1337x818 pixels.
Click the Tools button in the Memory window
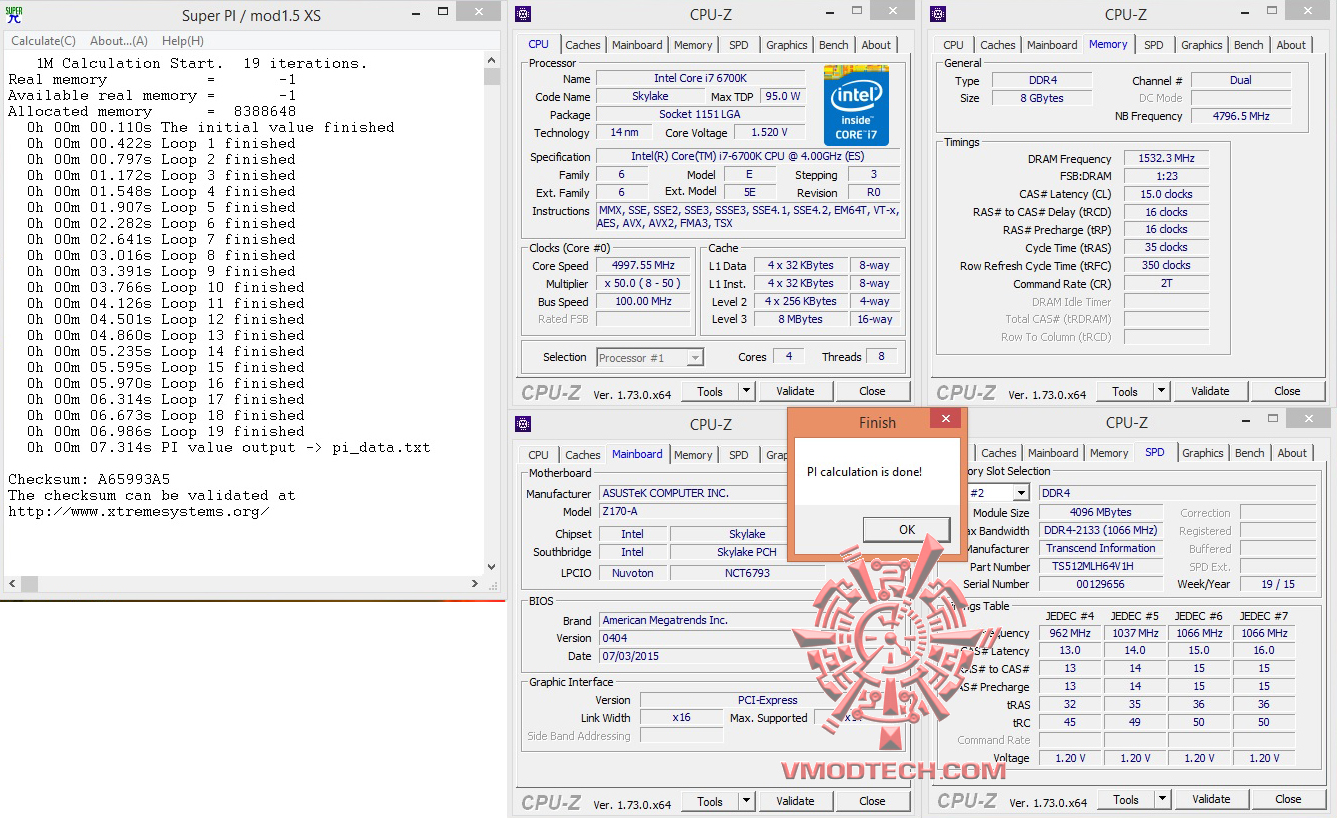[1125, 391]
